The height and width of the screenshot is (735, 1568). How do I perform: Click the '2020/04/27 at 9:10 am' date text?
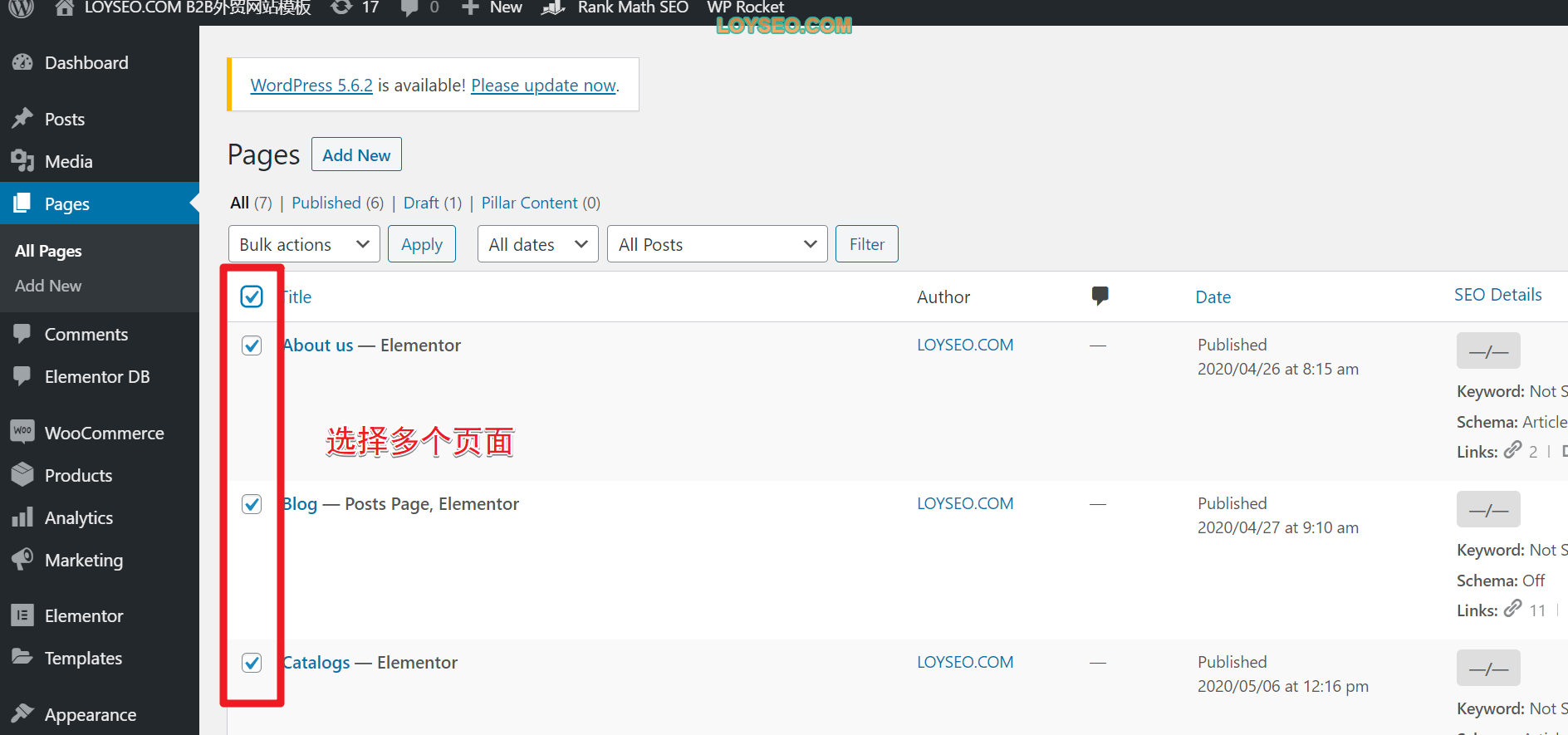[1278, 527]
